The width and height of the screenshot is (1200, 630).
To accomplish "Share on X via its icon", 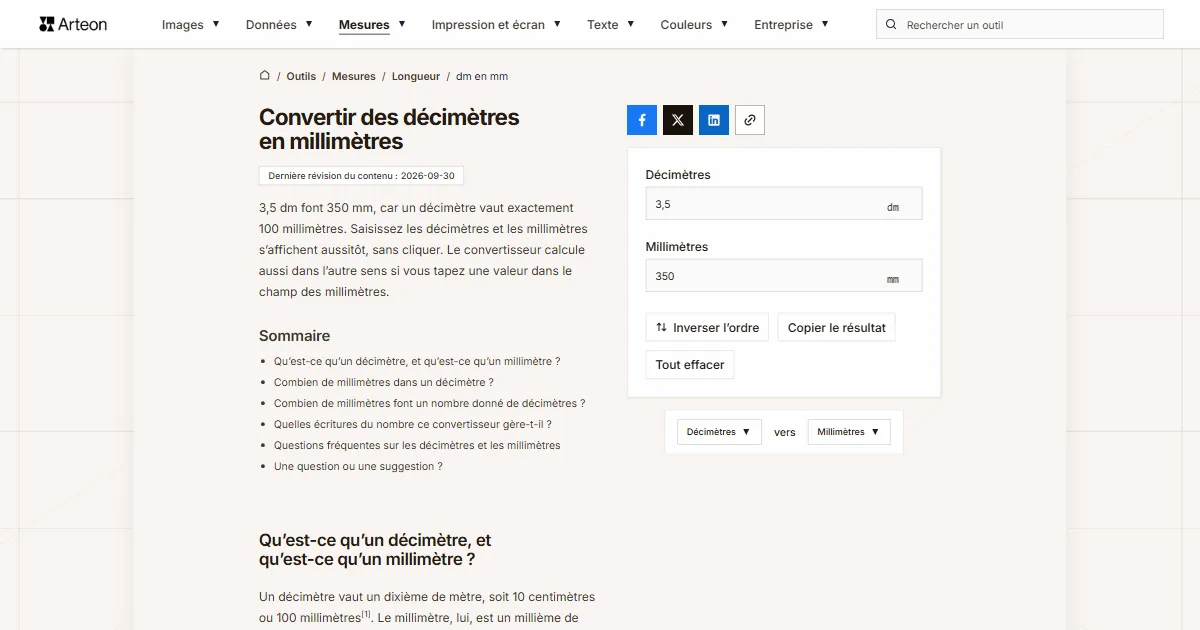I will point(678,120).
